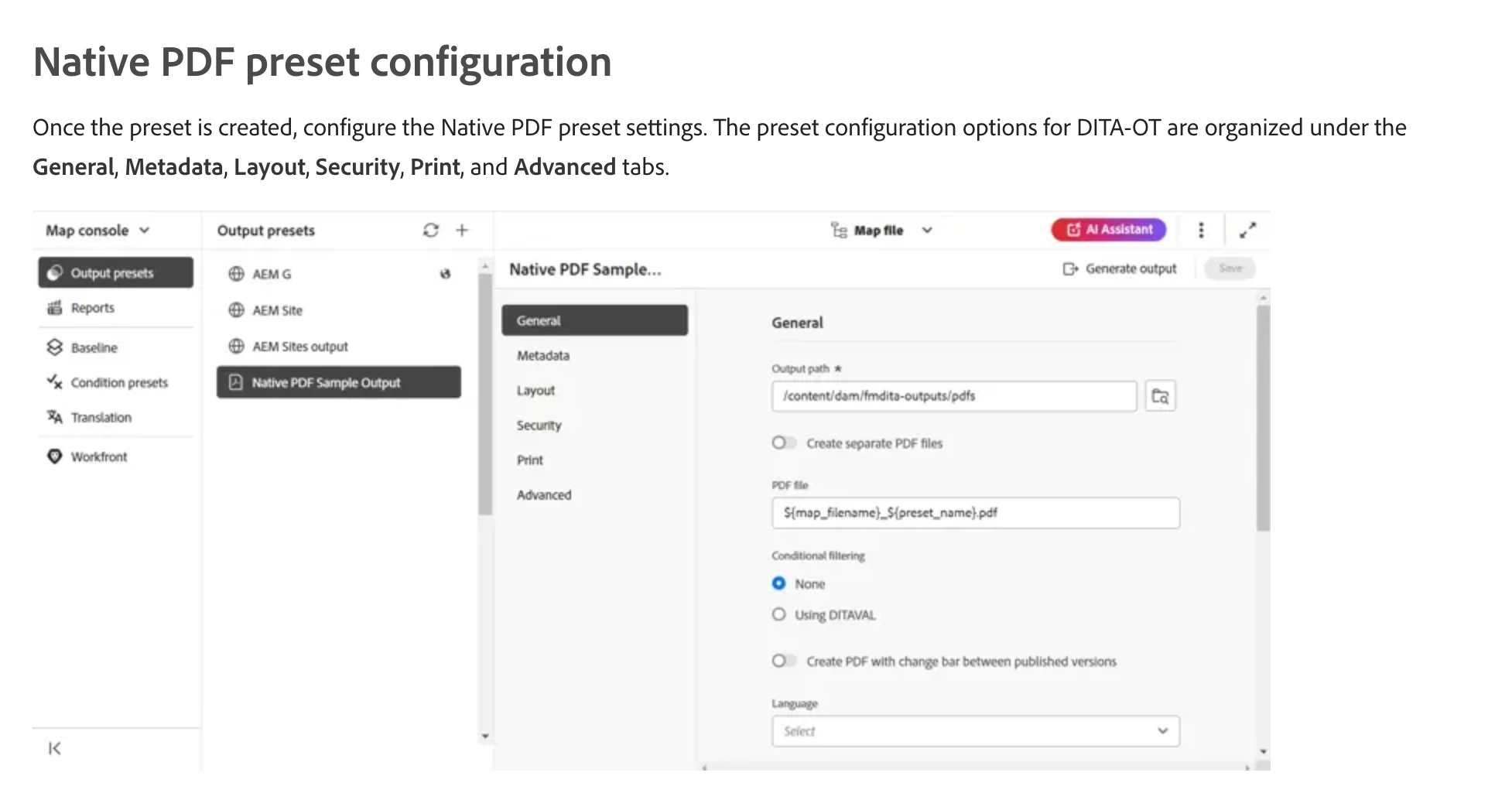The image size is (1512, 800).
Task: Browse for output path folder icon
Action: click(x=1160, y=396)
